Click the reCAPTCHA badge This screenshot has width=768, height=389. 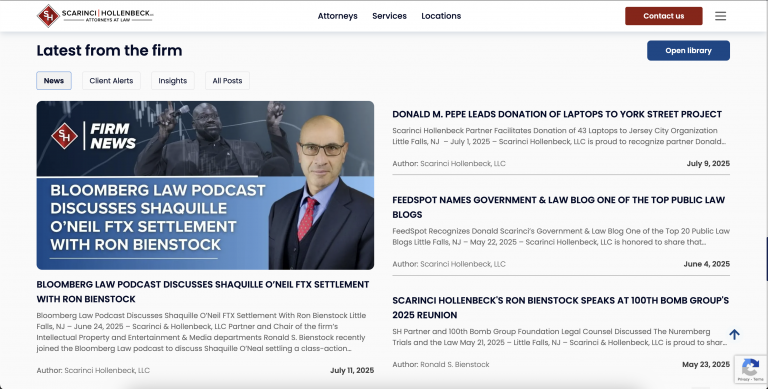pos(751,369)
